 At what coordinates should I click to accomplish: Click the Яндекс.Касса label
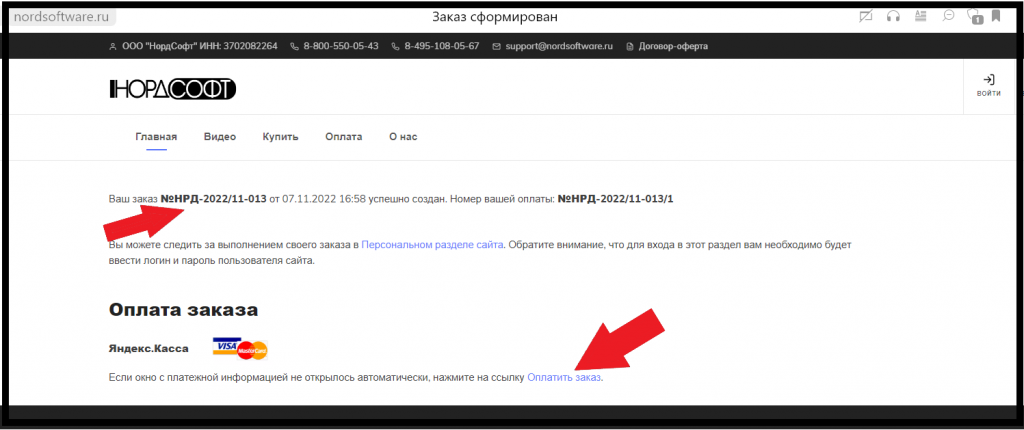(148, 349)
